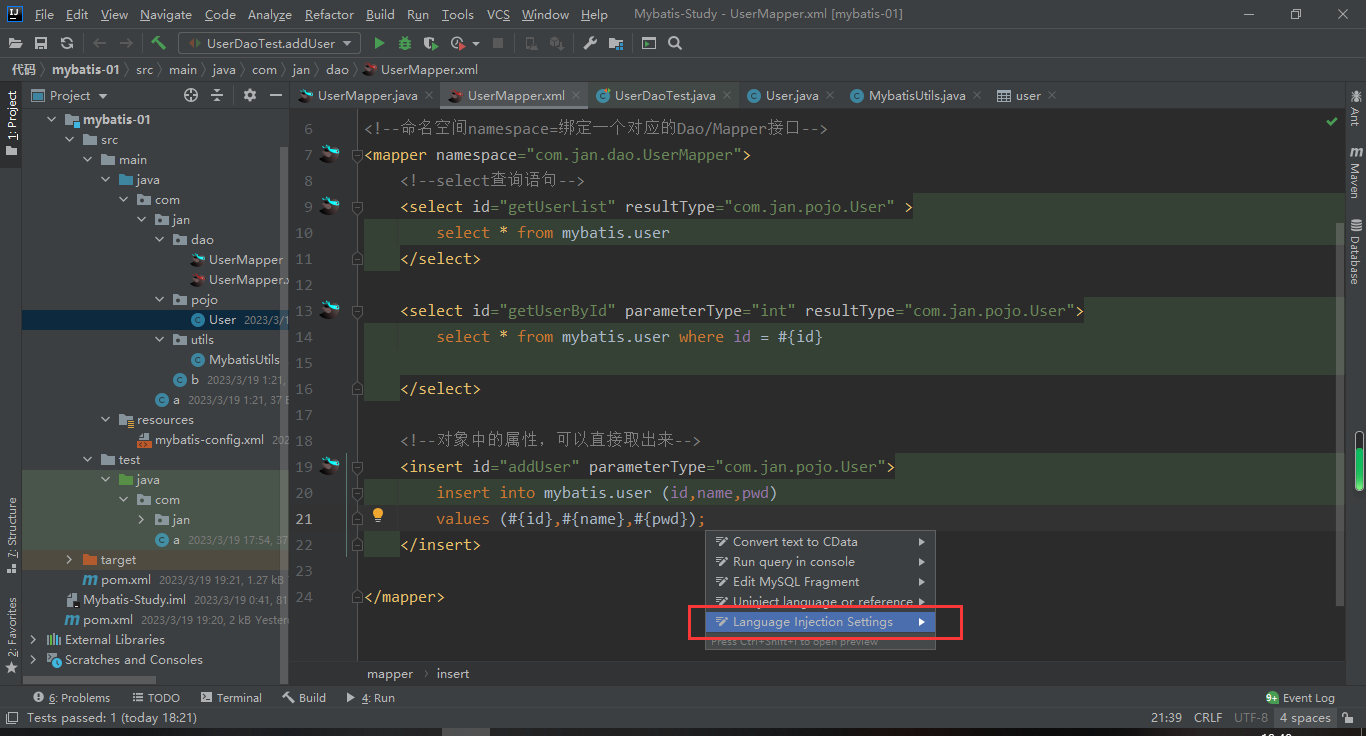
Task: Open mybatis-config.xml in the project tree
Action: (x=209, y=440)
